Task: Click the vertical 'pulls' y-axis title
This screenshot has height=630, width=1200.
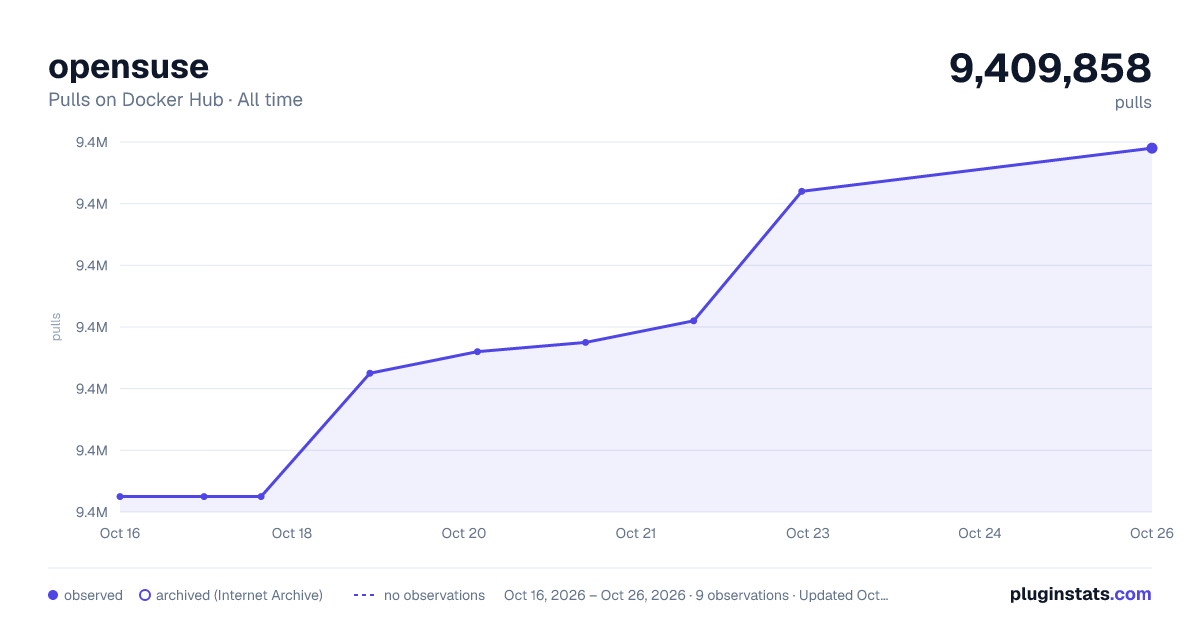Action: (56, 327)
